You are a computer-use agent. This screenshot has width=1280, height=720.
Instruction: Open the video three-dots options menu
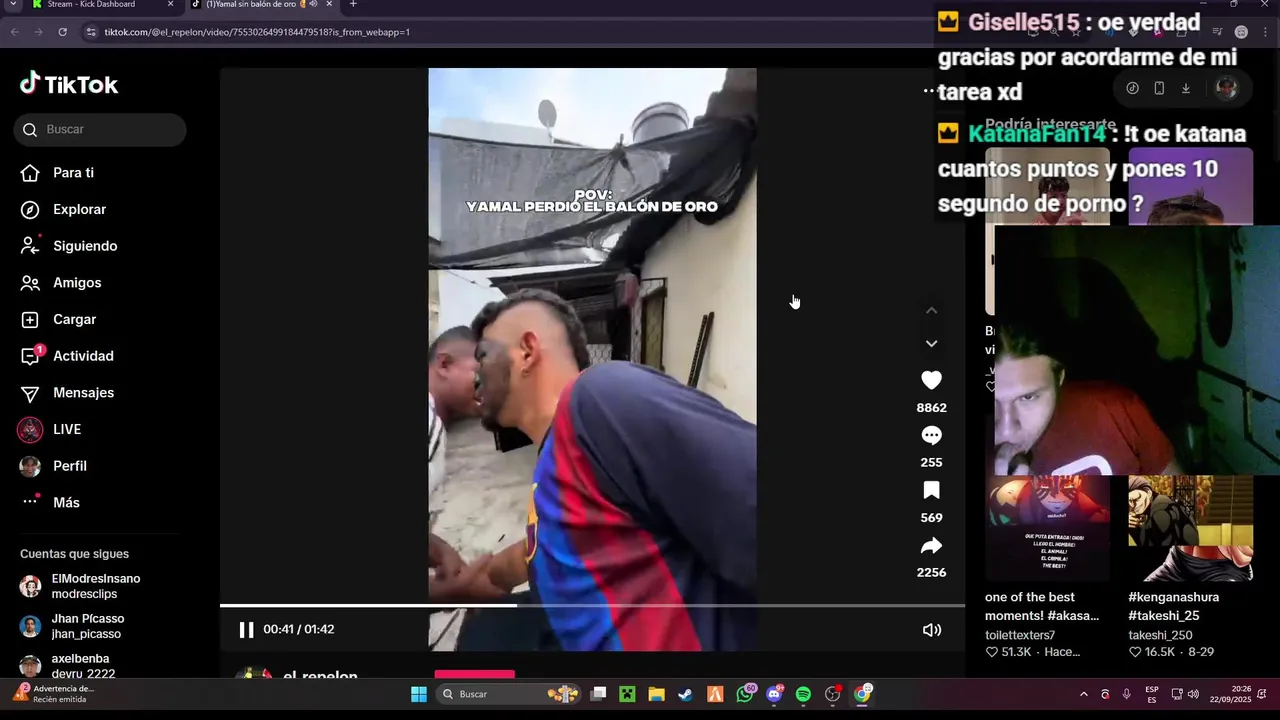929,90
